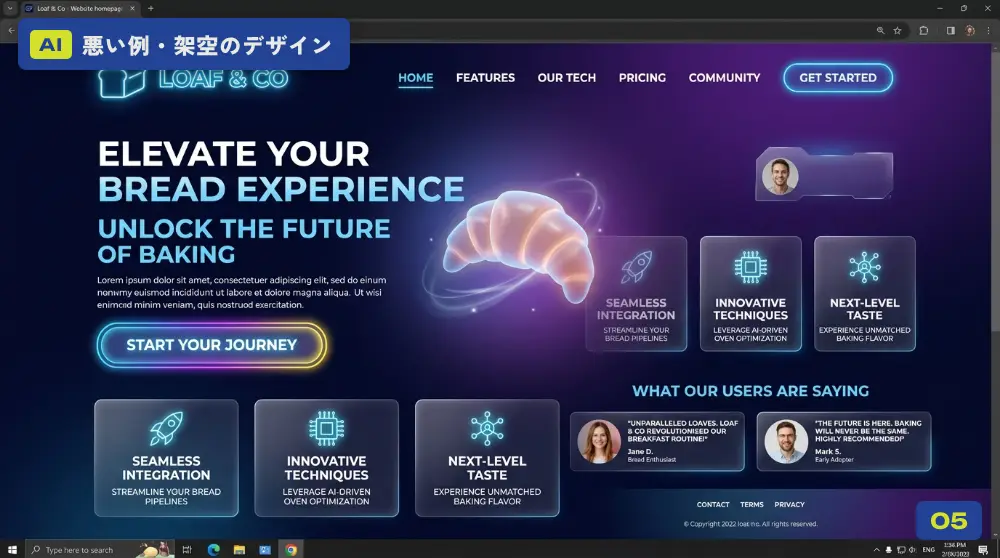Click EXPERIENCE UNMATCHED BAKING FLAVOR in the large card
Viewport: 1000px width, 558px height.
(x=487, y=497)
